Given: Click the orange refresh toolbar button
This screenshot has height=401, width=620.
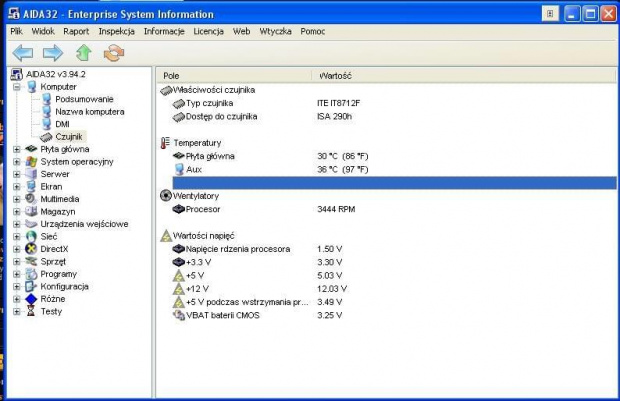Looking at the screenshot, I should coord(114,53).
